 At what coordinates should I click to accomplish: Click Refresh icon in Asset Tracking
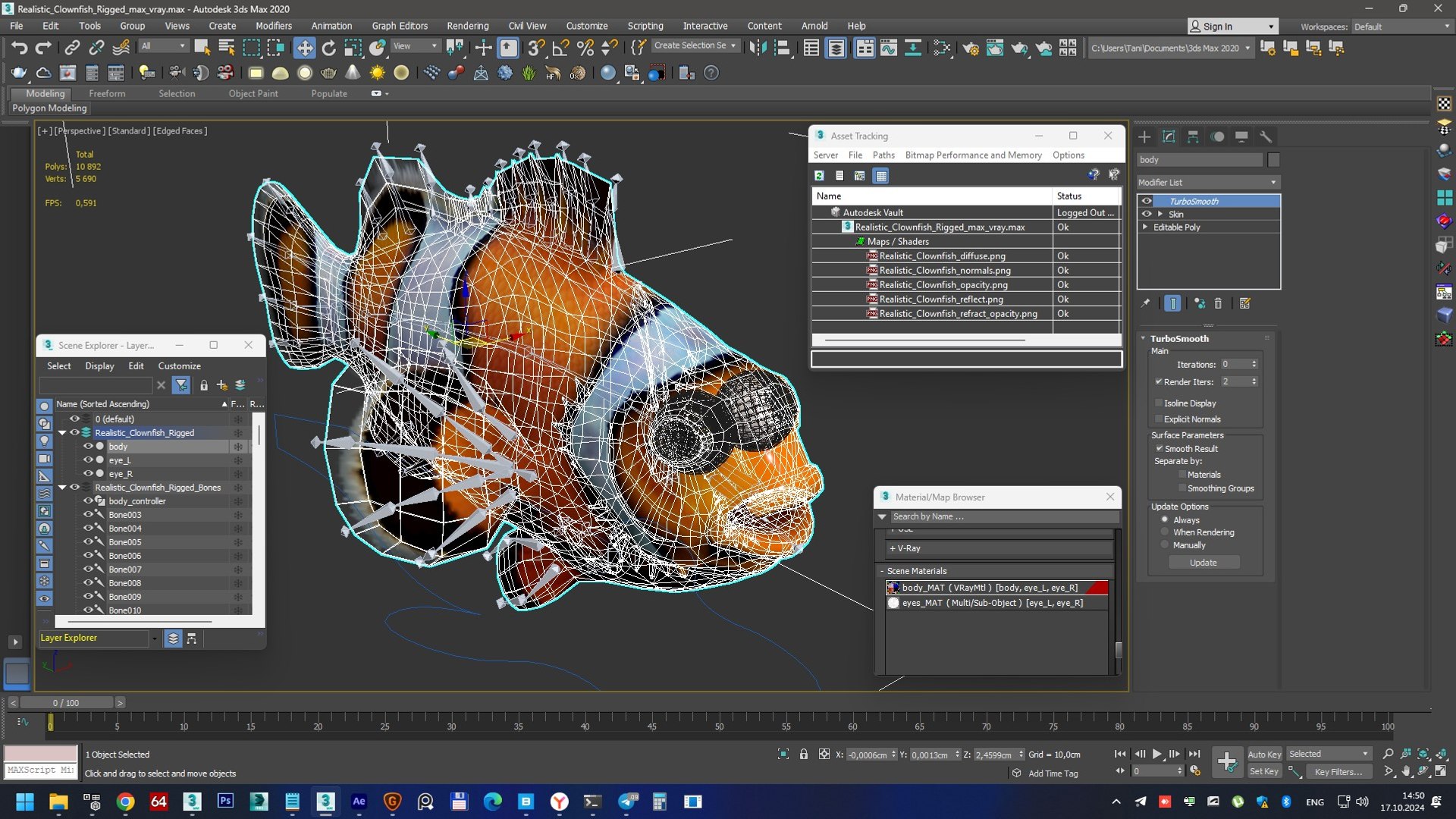[x=819, y=176]
